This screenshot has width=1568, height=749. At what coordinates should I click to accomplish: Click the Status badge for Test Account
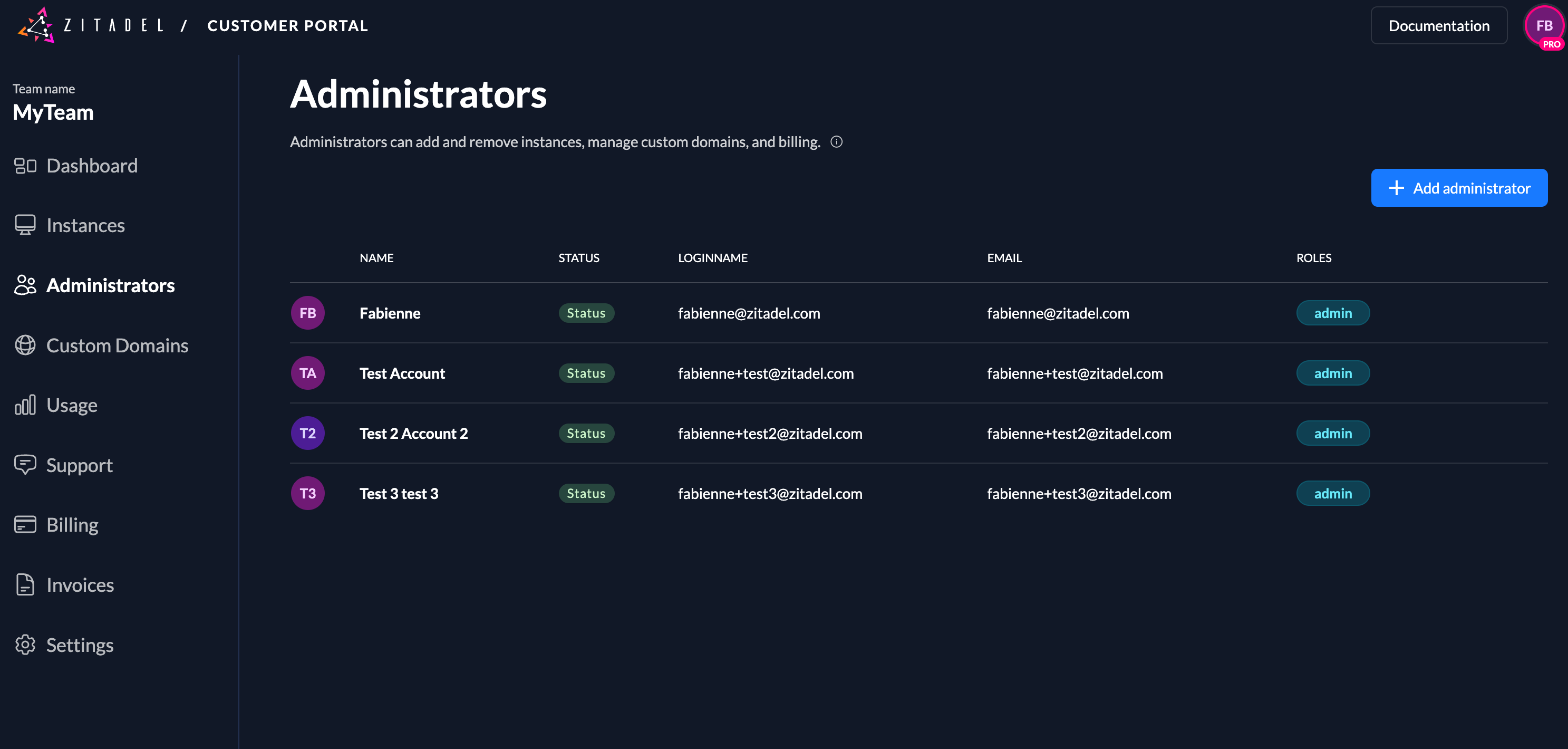coord(586,373)
